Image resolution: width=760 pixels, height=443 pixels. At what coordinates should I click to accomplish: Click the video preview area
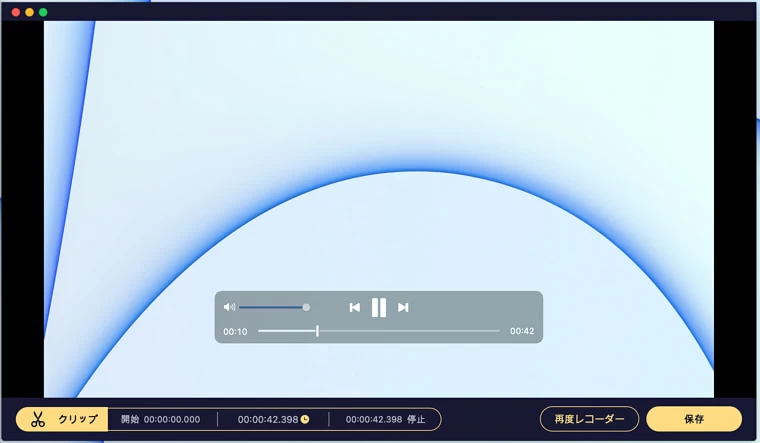pyautogui.click(x=380, y=150)
